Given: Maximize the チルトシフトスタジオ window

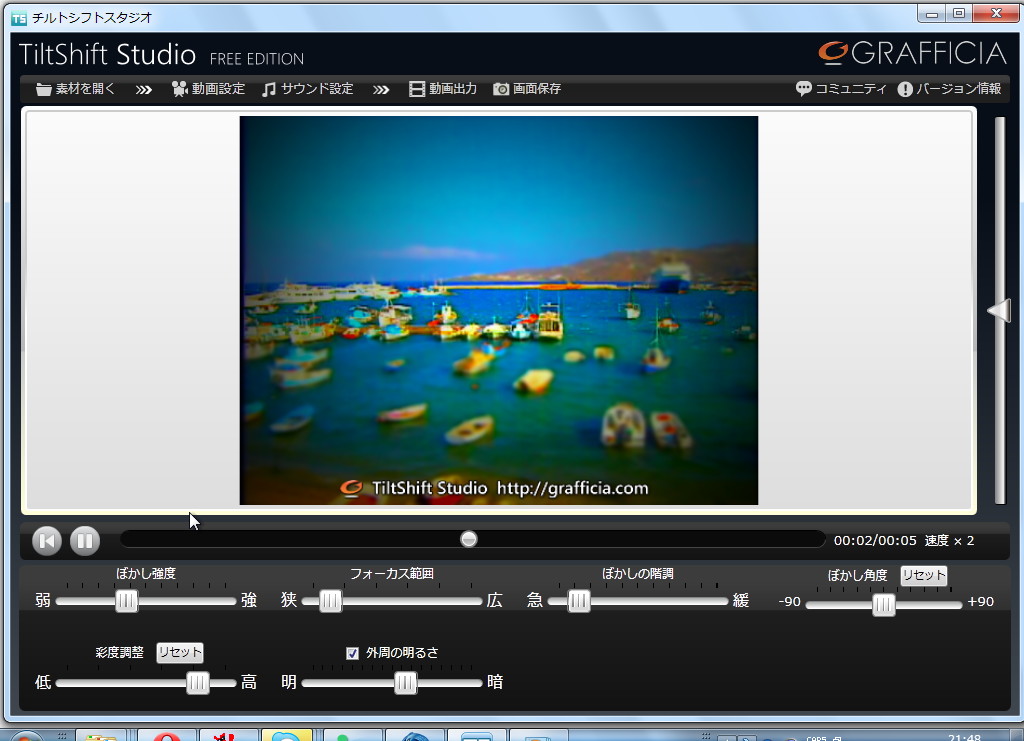Looking at the screenshot, I should click(959, 14).
